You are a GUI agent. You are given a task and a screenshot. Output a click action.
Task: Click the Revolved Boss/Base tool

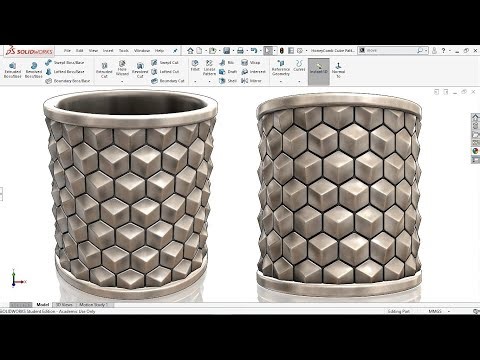(34, 70)
